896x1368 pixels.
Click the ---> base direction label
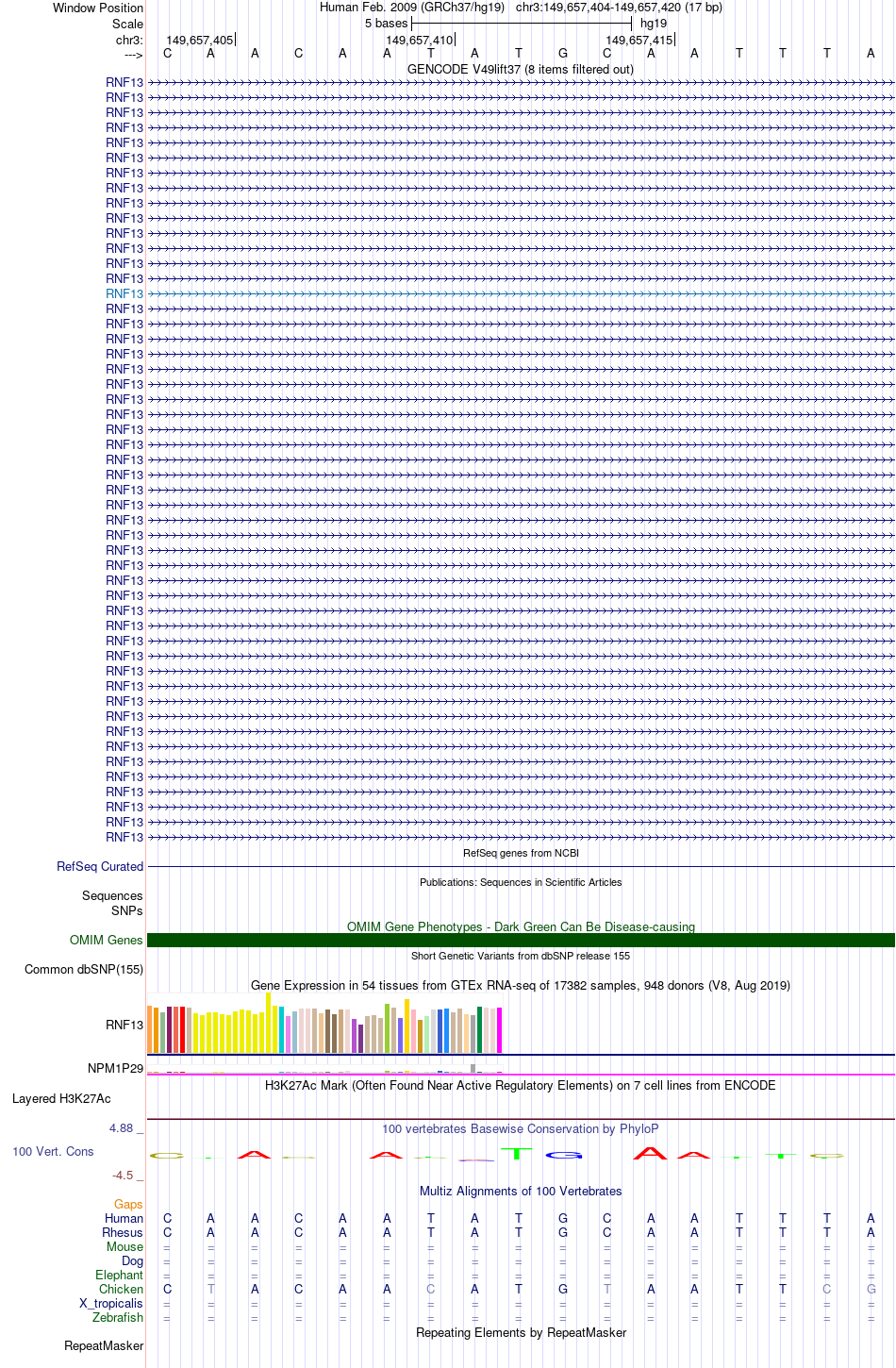[133, 55]
